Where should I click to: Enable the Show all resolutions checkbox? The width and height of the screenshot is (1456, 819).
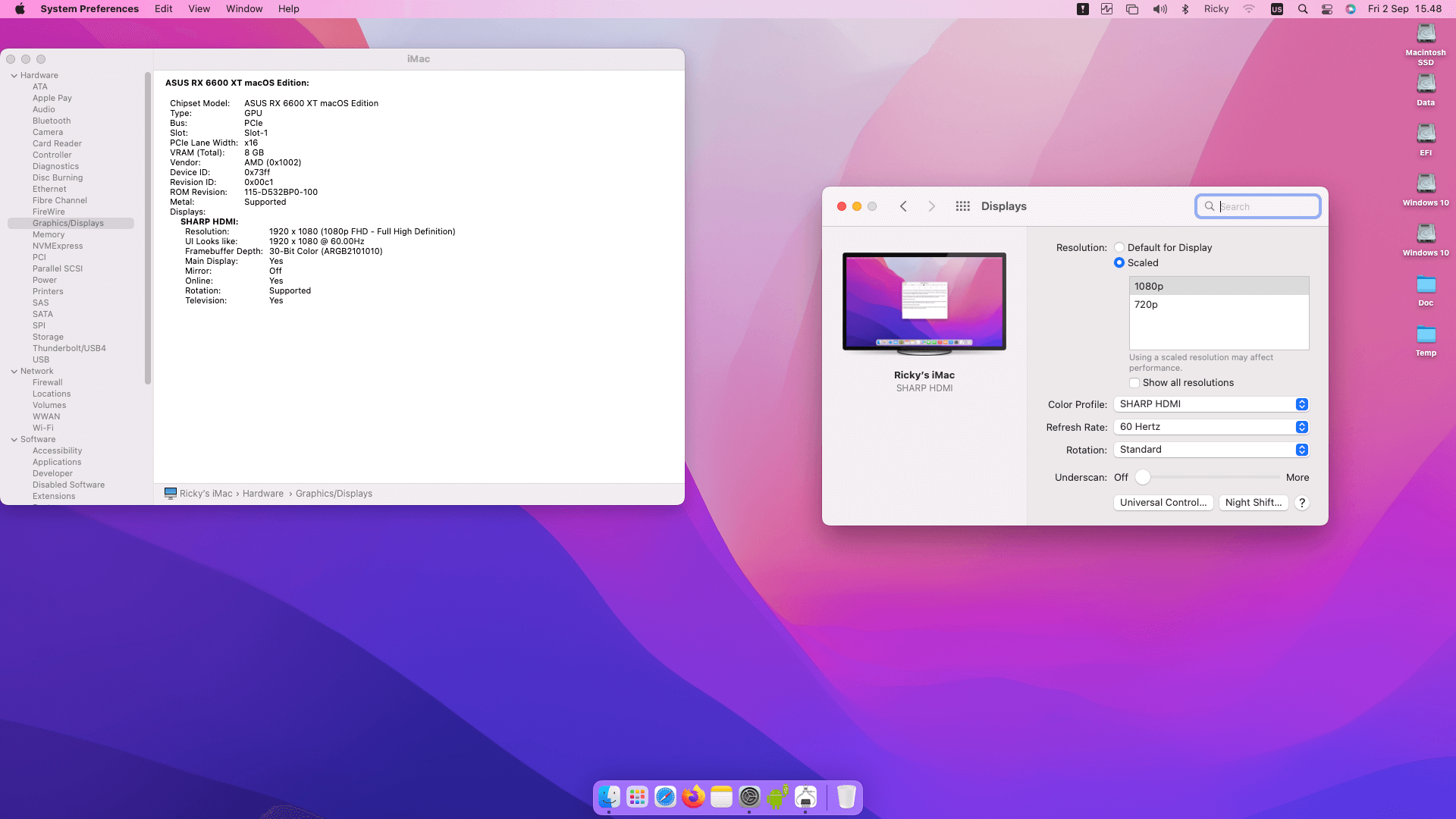(1134, 383)
